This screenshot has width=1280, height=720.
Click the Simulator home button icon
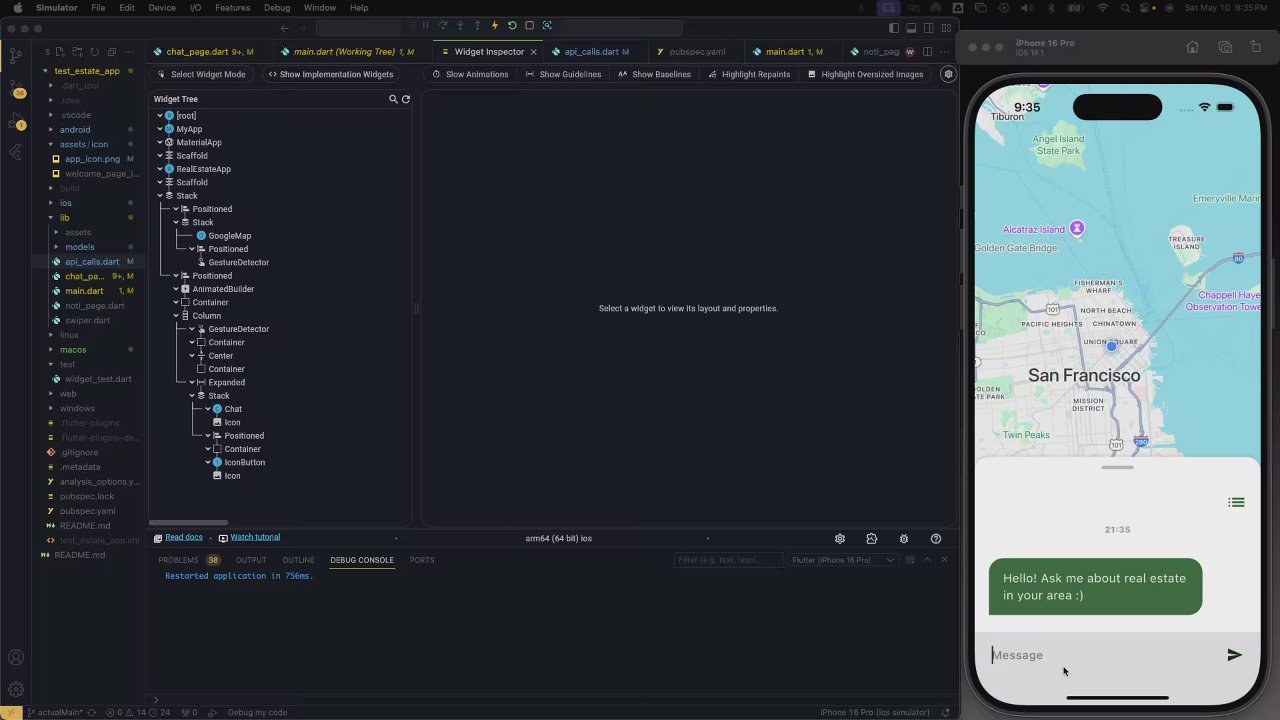click(x=1192, y=47)
